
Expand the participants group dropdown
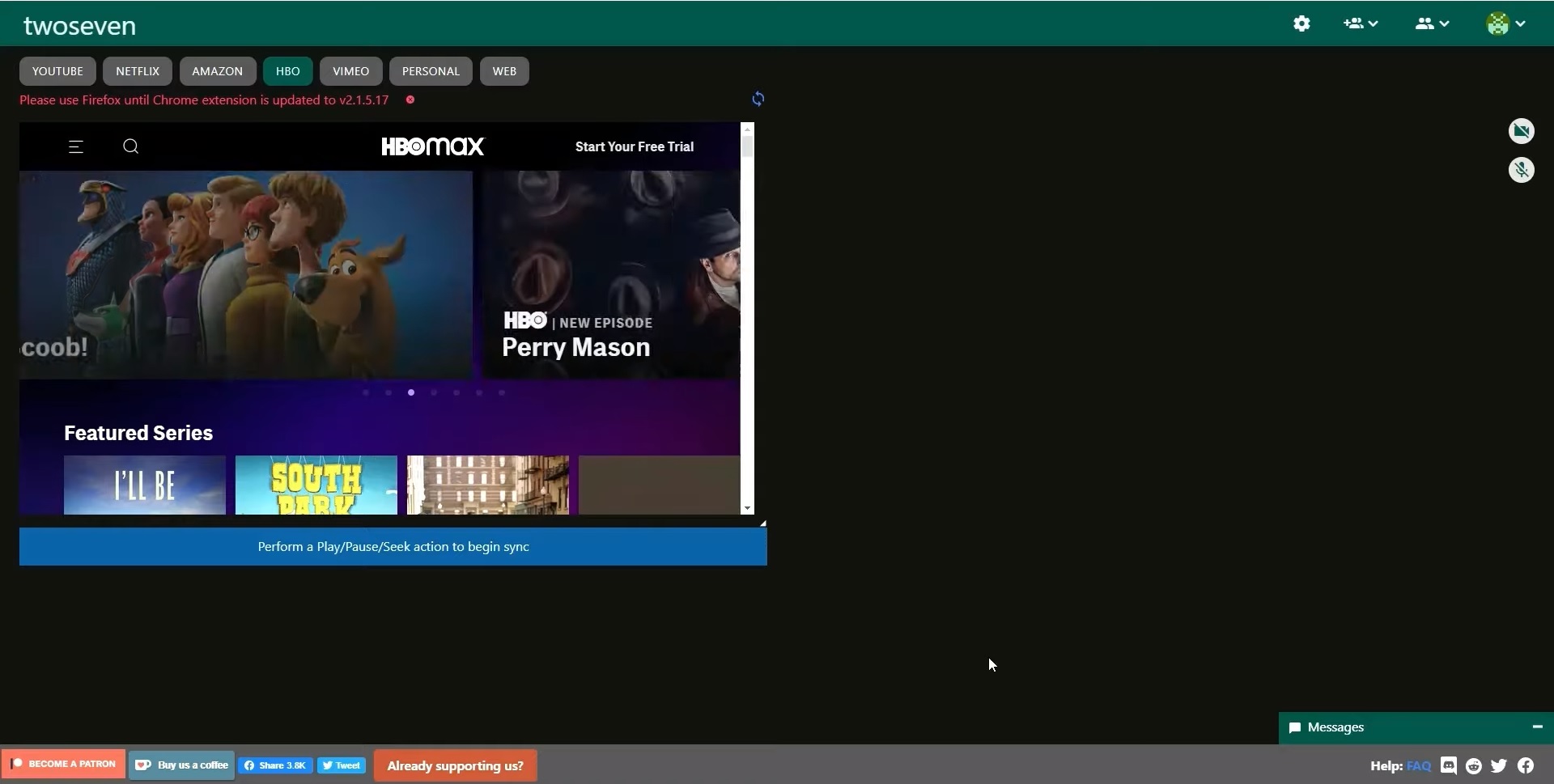coord(1431,23)
